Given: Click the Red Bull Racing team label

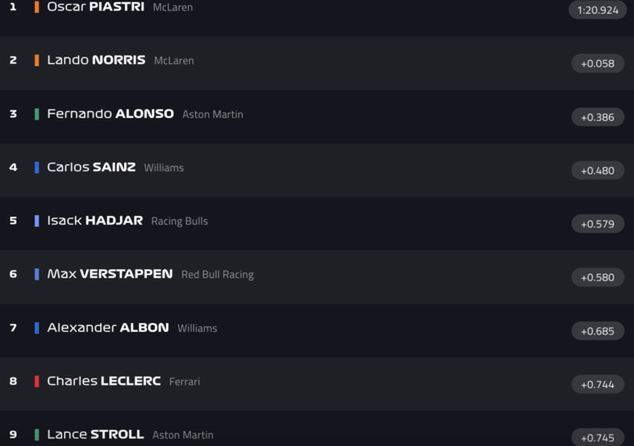Looking at the screenshot, I should point(217,275).
